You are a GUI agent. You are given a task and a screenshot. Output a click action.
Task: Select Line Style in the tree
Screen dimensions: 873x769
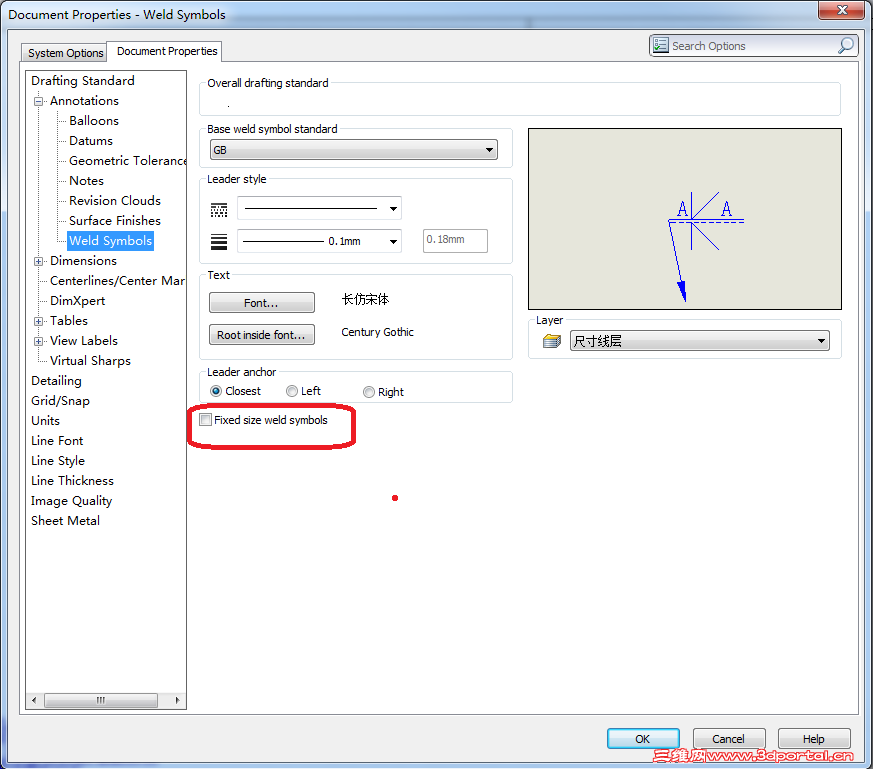(x=58, y=461)
